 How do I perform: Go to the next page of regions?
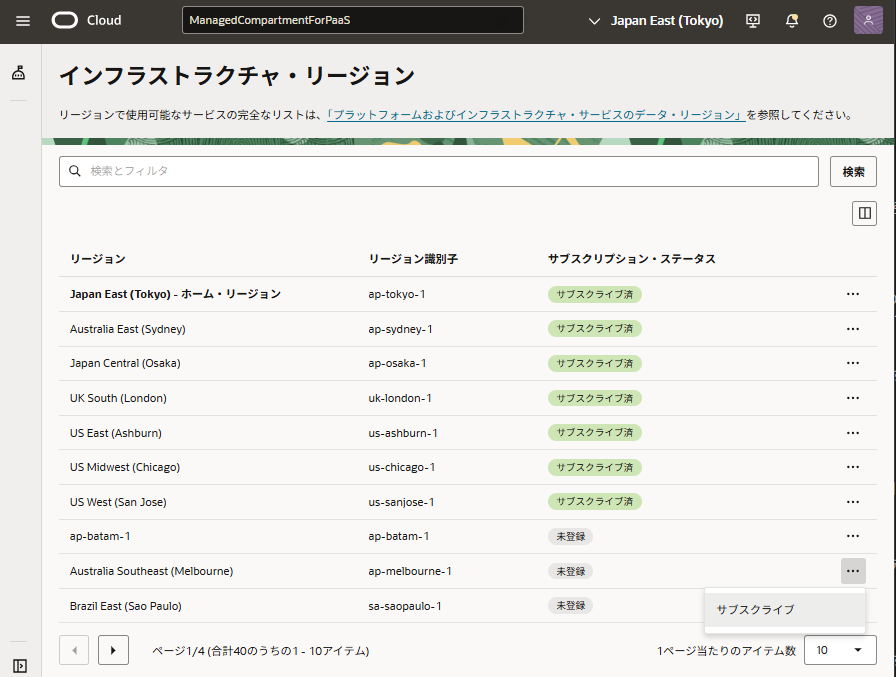click(113, 650)
